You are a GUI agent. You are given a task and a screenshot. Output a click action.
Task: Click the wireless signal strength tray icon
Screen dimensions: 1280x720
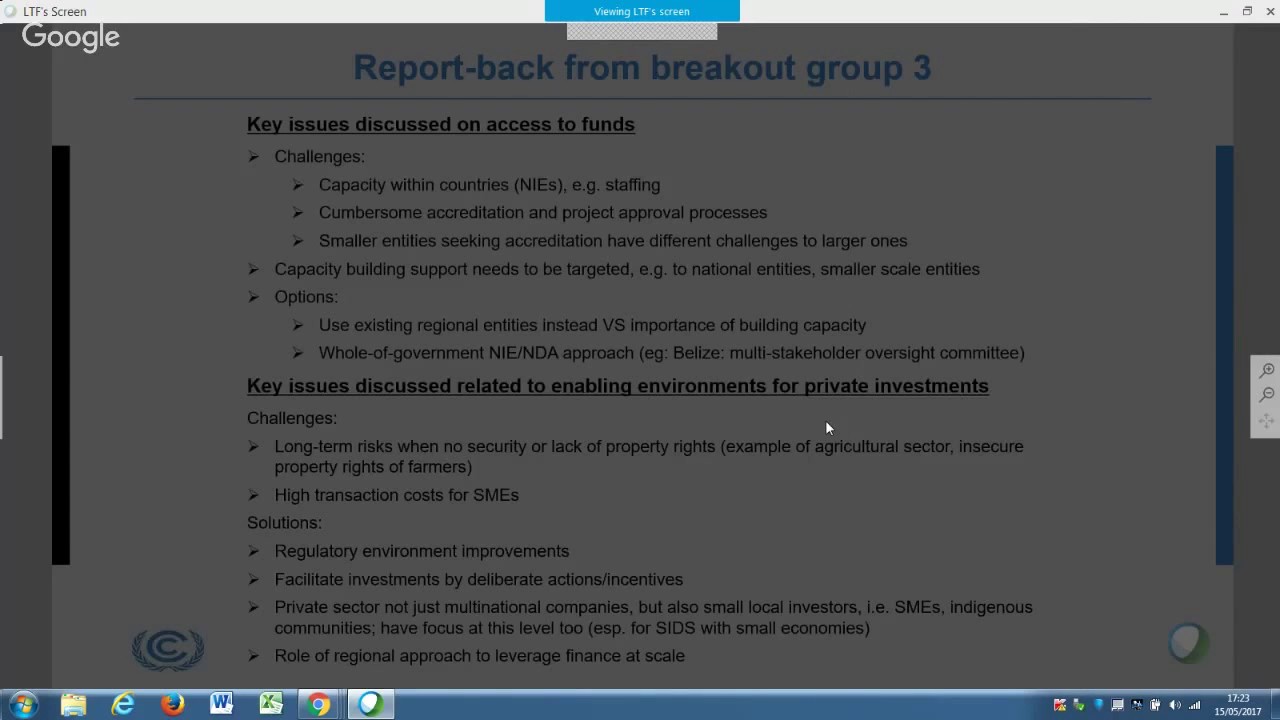(1195, 705)
